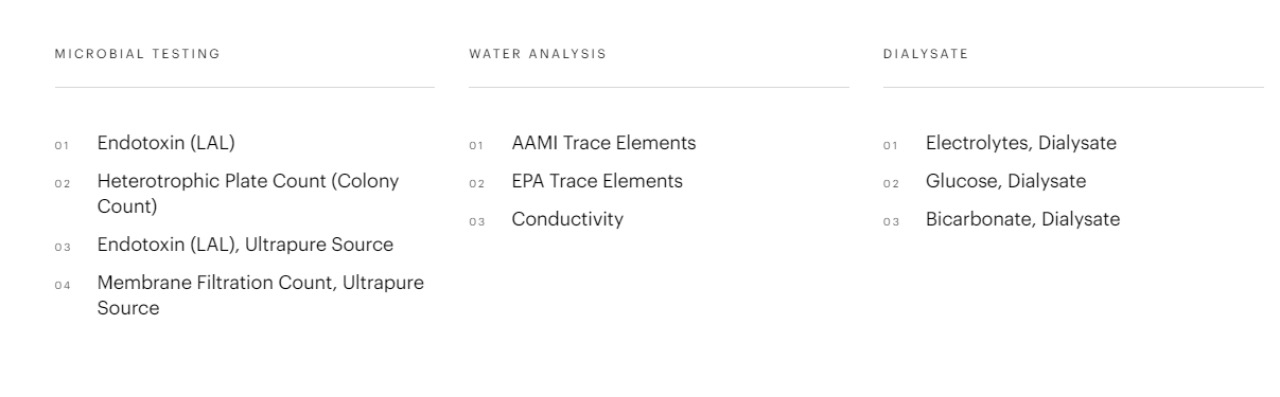Click number 03 beside Conductivity
Image resolution: width=1280 pixels, height=397 pixels.
pos(477,222)
